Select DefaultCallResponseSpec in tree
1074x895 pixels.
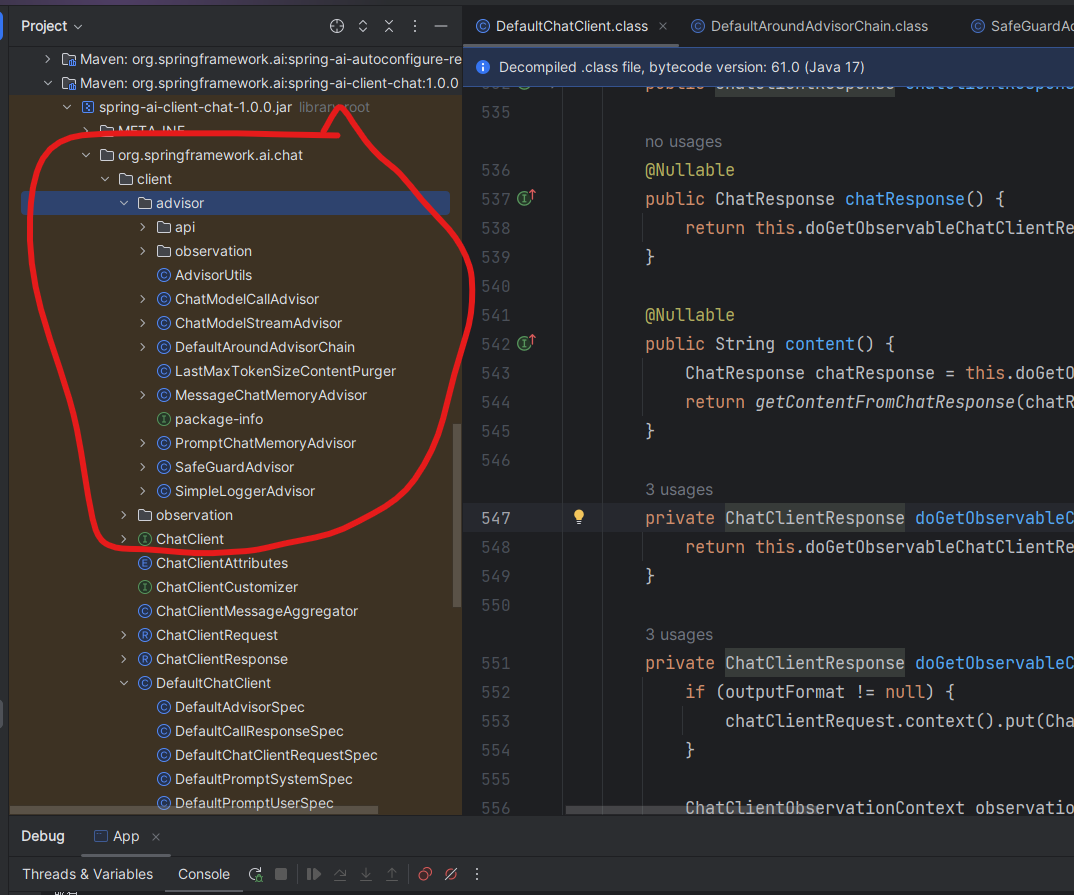click(x=259, y=731)
